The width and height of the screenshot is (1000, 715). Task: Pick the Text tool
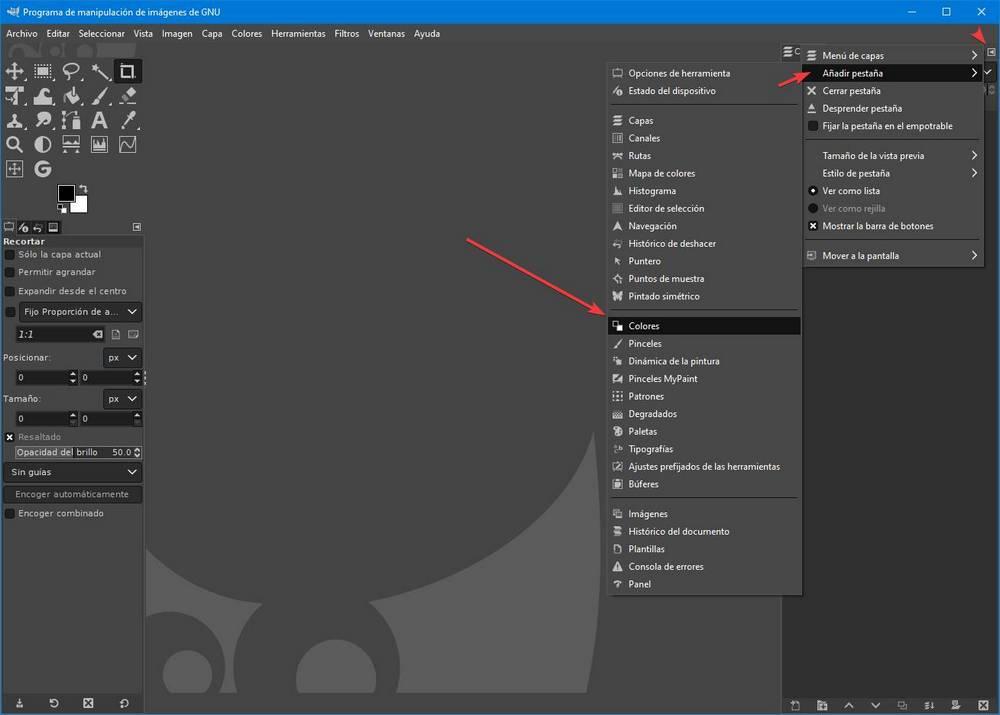(99, 120)
